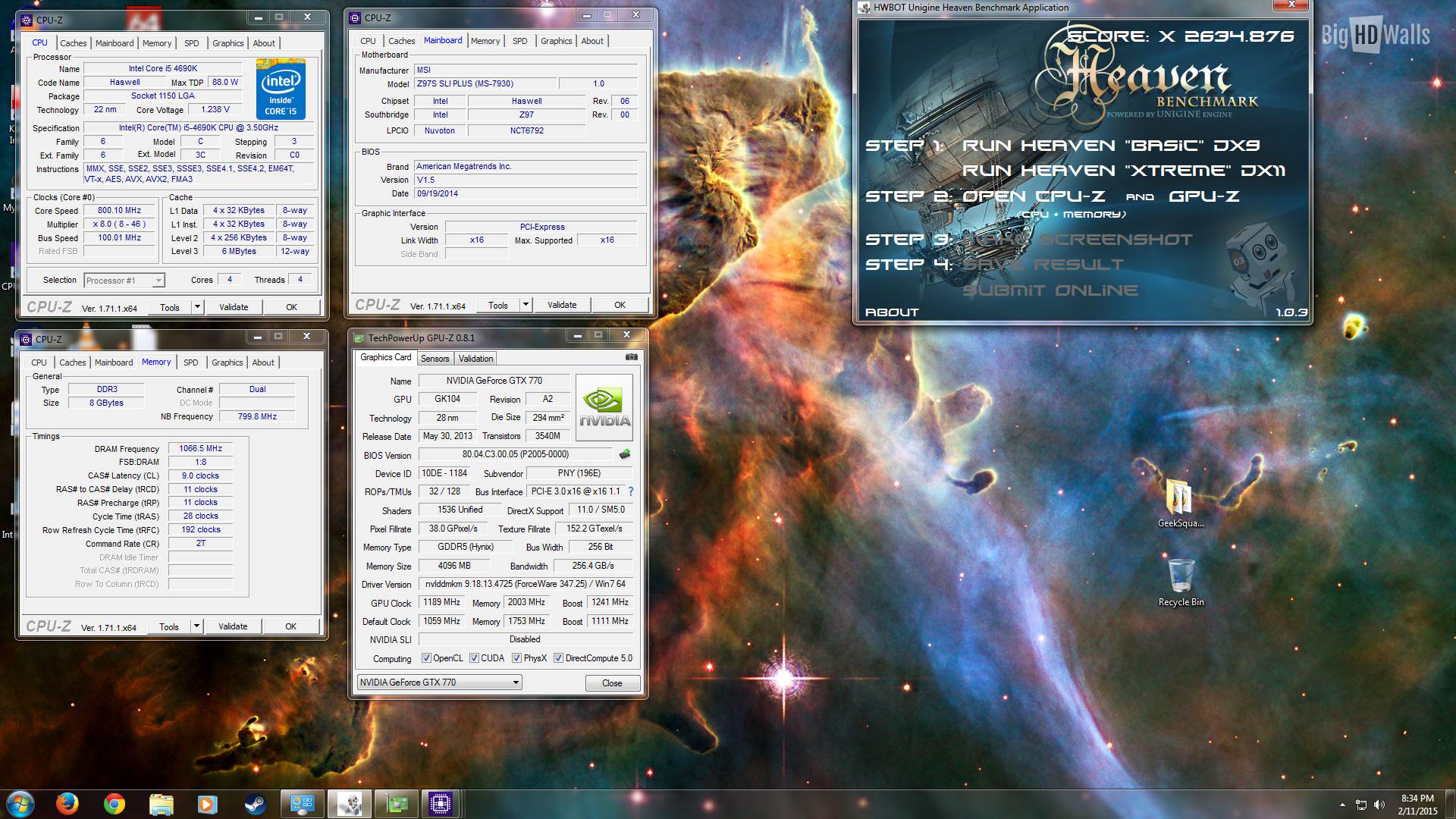The width and height of the screenshot is (1456, 819).
Task: Show hidden tray icons arrow
Action: pos(1342,804)
